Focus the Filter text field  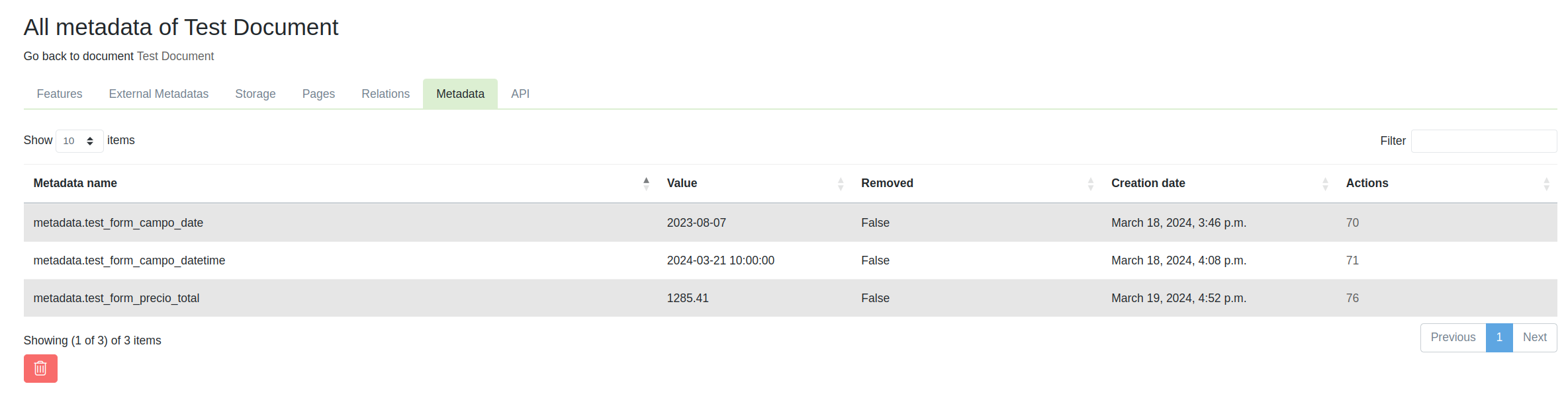pyautogui.click(x=1483, y=141)
